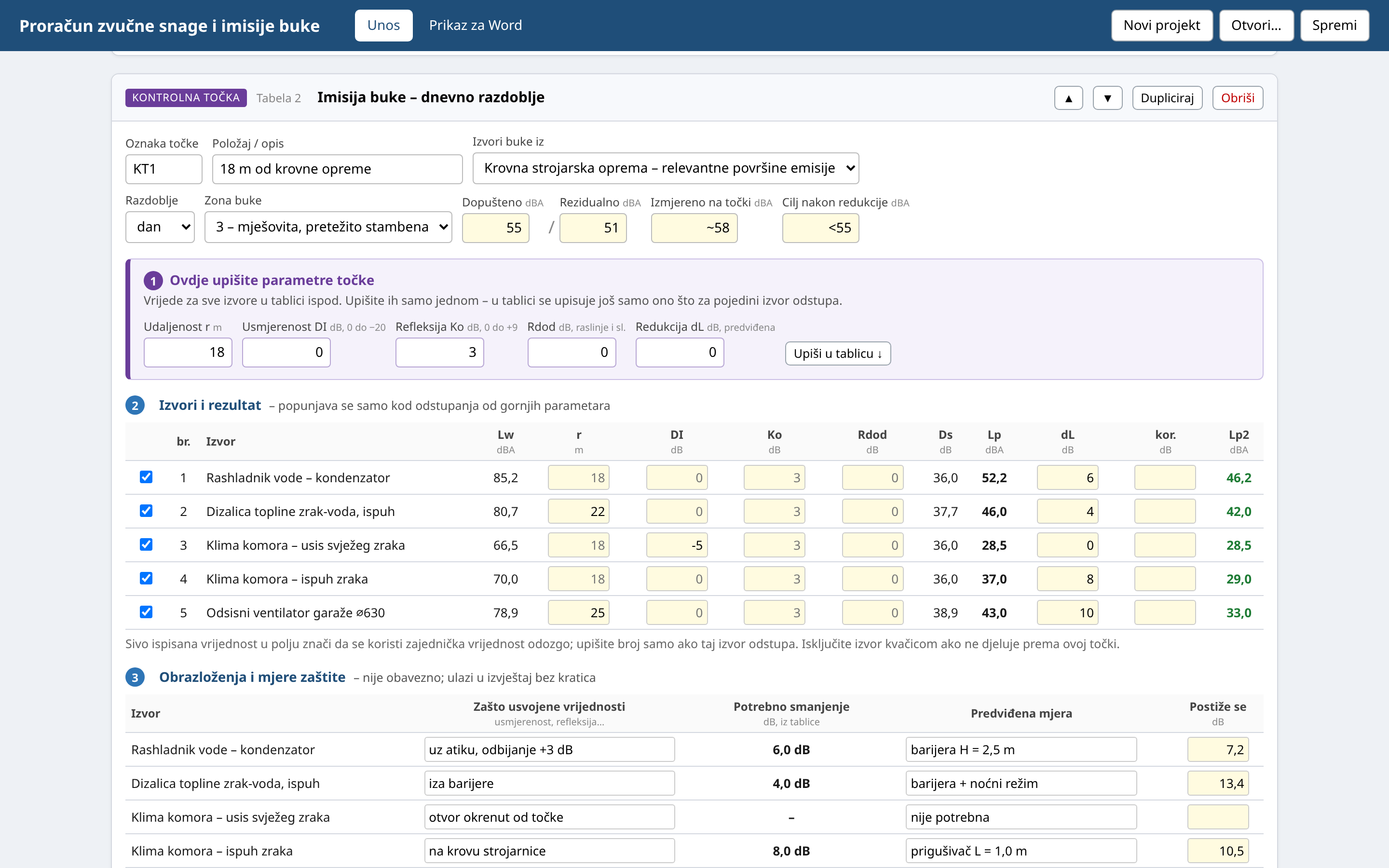Open the Prikaz za Word tab
The image size is (1389, 868).
pyautogui.click(x=475, y=25)
